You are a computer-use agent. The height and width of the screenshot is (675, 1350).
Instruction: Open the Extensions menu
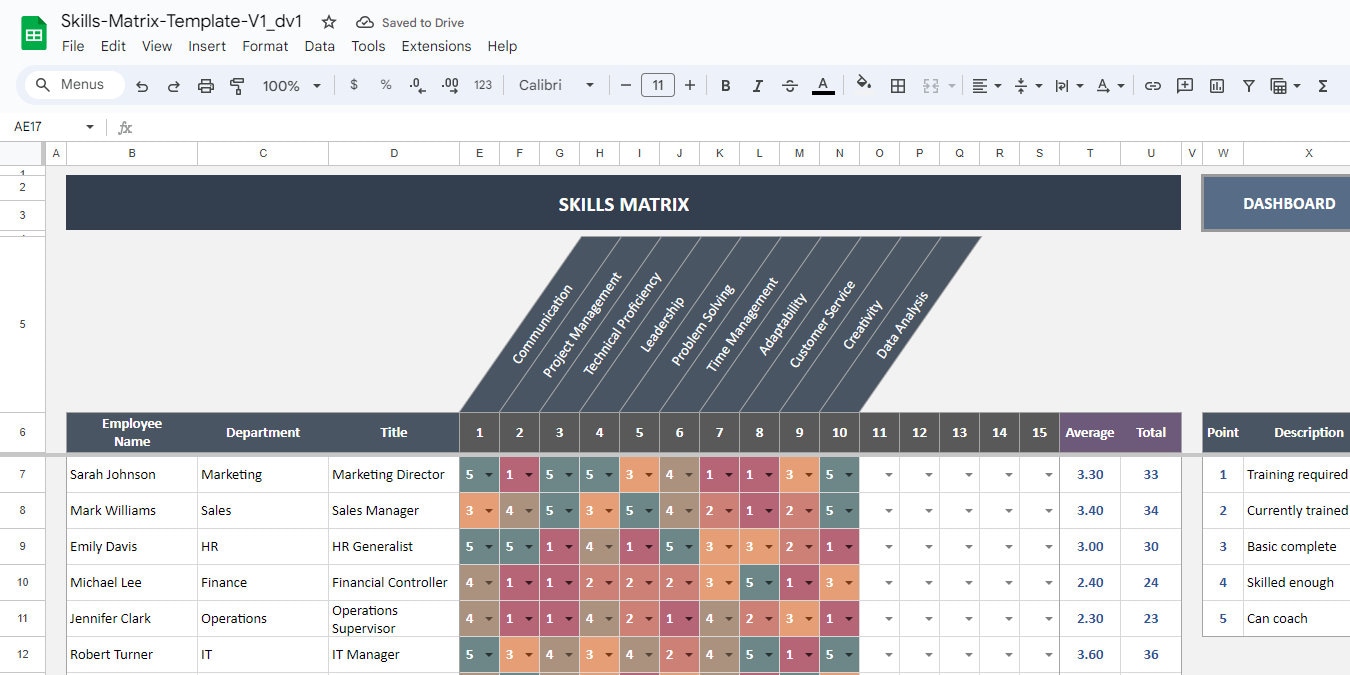coord(436,46)
